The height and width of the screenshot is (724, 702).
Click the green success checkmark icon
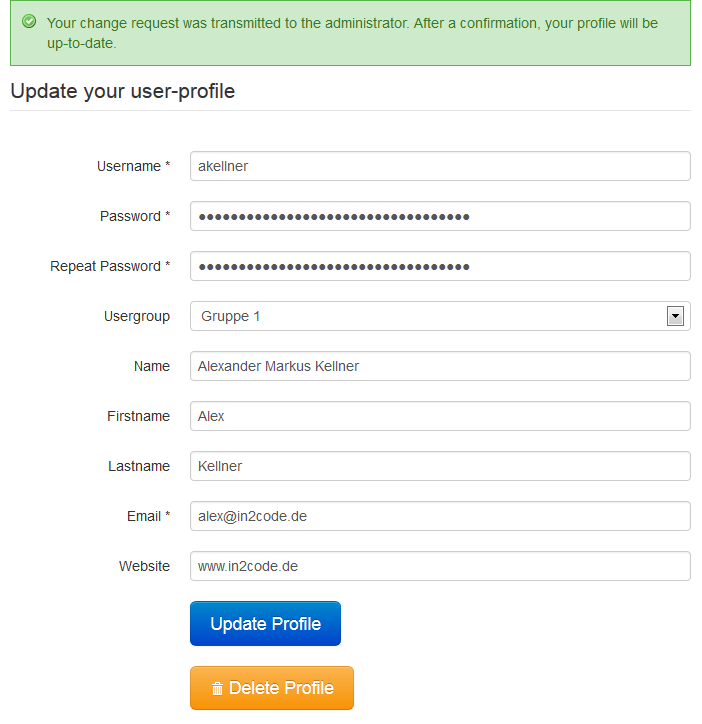[x=29, y=21]
